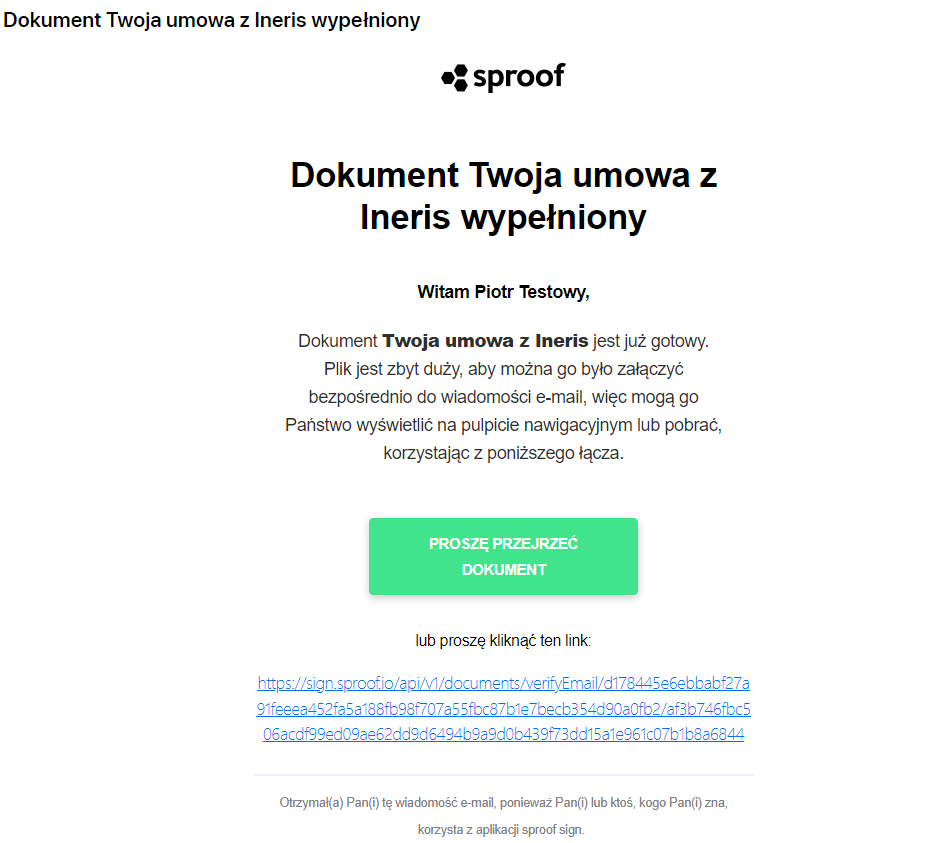Click the greeting Witam Piotr Testowy
This screenshot has width=926, height=843.
coord(503,292)
